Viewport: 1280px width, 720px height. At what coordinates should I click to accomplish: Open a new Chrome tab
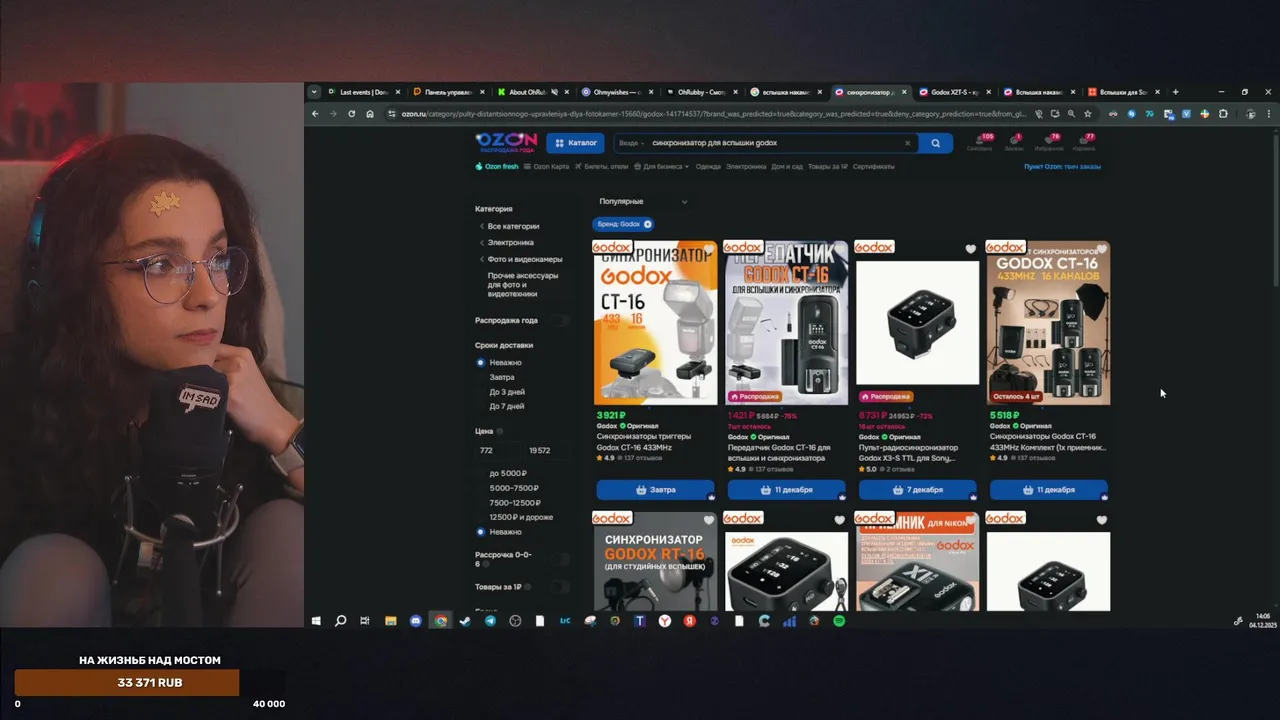click(1175, 92)
